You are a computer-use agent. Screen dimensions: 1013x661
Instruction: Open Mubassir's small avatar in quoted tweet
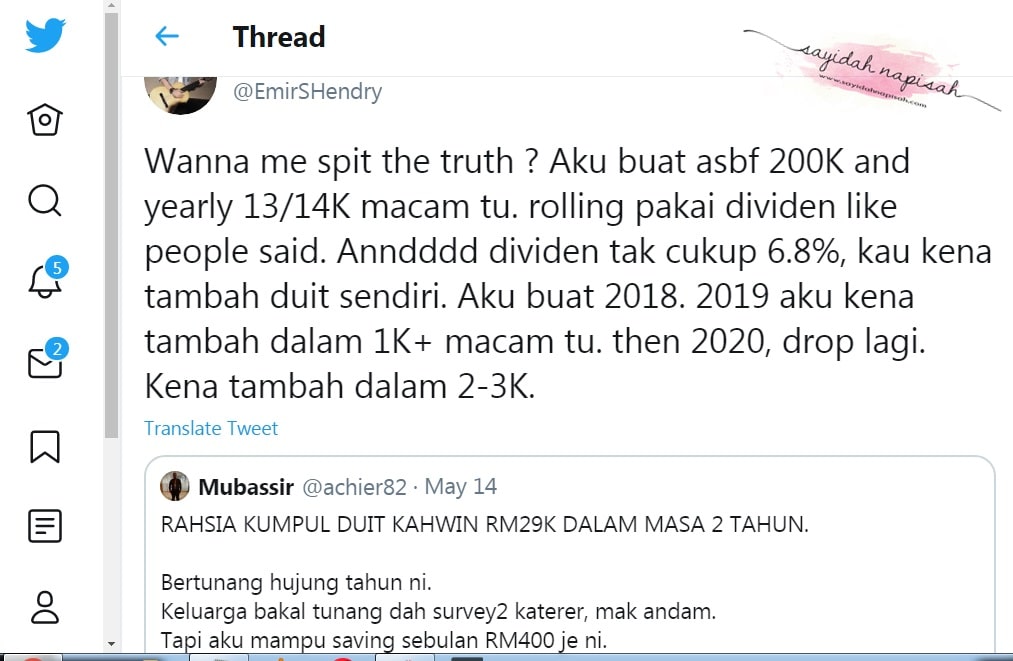coord(174,487)
